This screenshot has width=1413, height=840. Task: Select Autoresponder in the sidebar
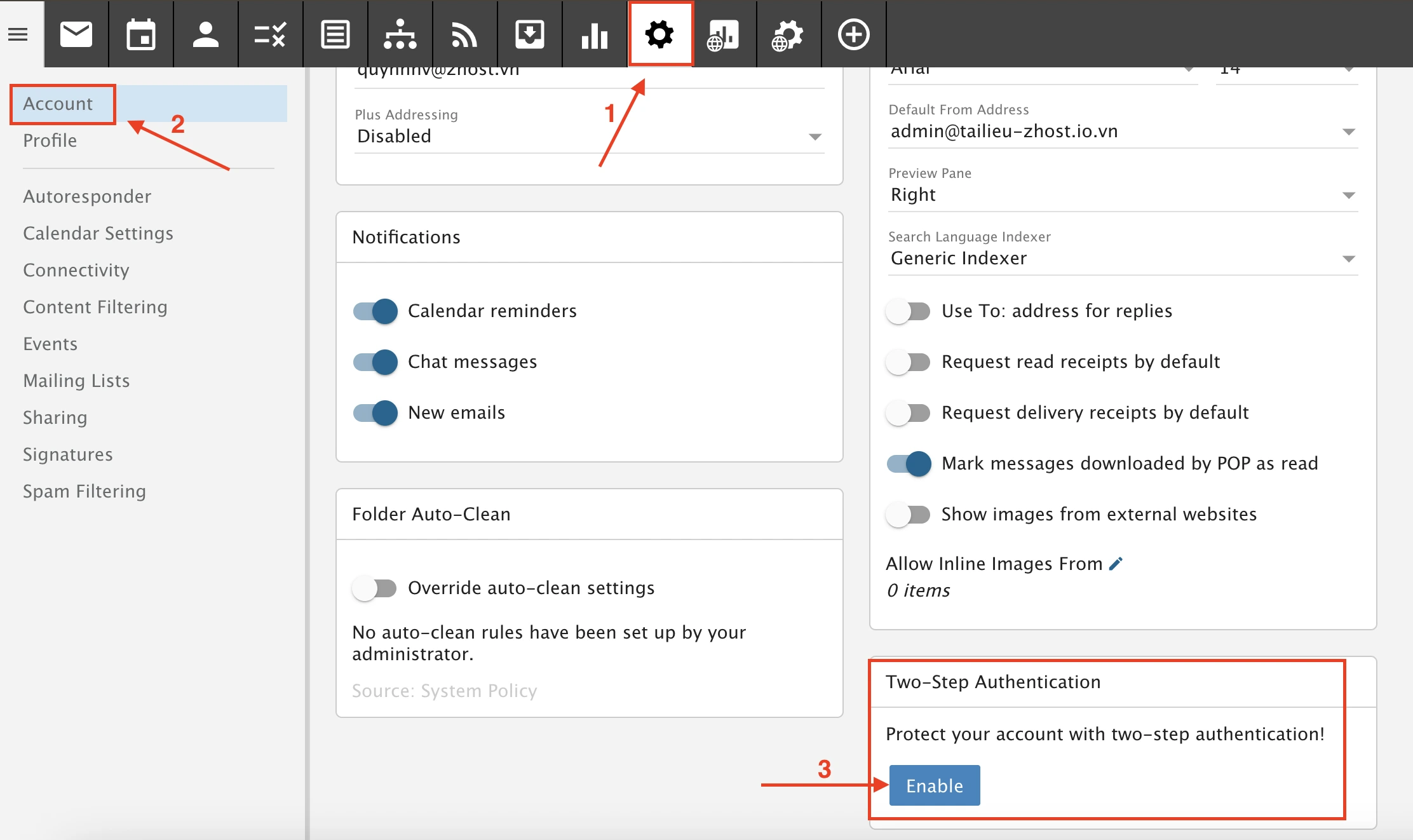click(87, 196)
